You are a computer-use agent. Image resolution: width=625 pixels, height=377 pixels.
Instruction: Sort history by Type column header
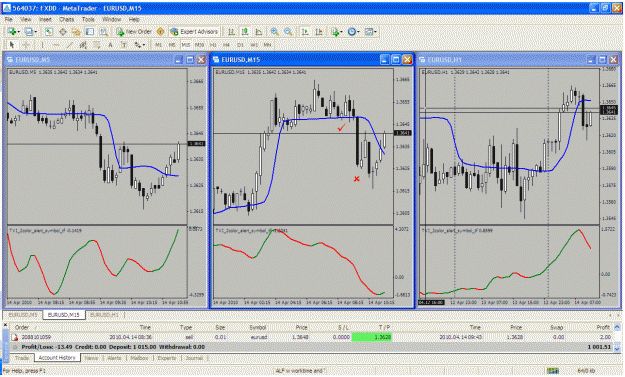(186, 327)
